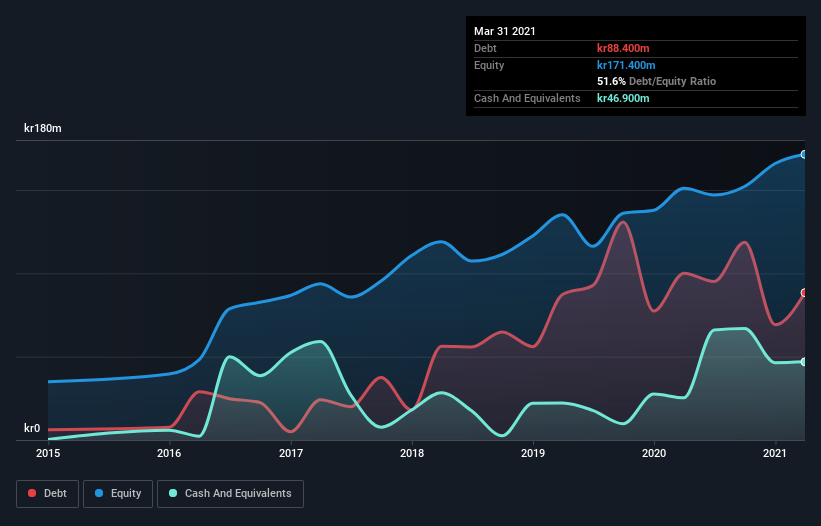821x526 pixels.
Task: Click the Equity label in tooltip
Action: click(489, 65)
